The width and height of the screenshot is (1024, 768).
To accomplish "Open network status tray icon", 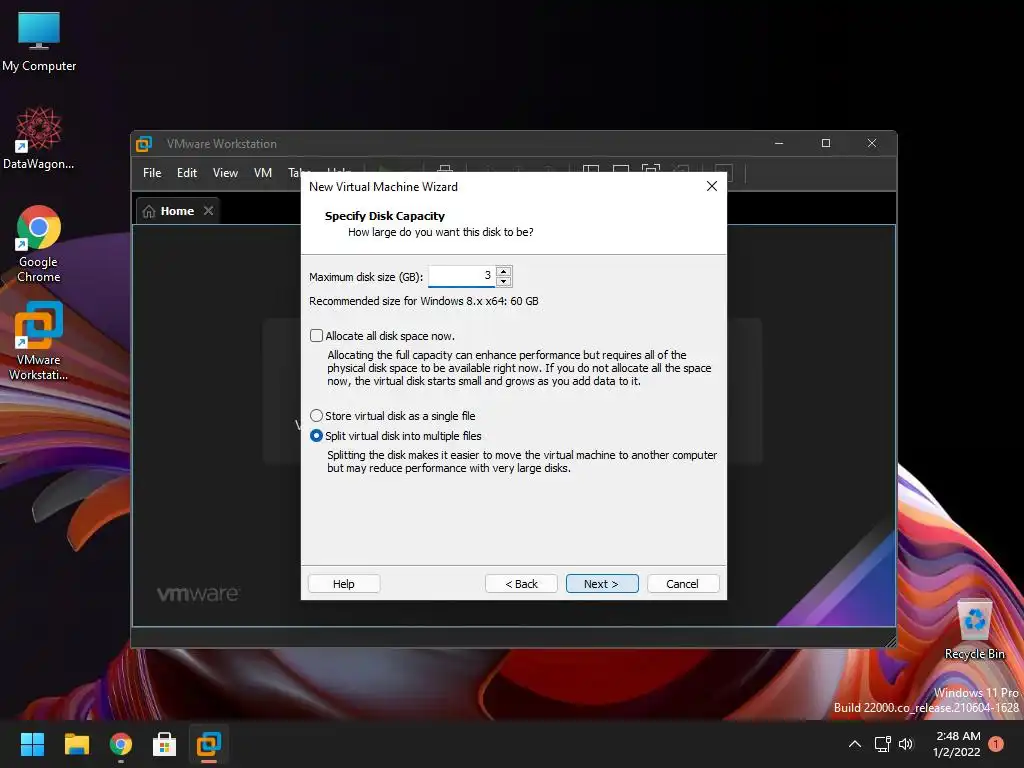I will 882,744.
